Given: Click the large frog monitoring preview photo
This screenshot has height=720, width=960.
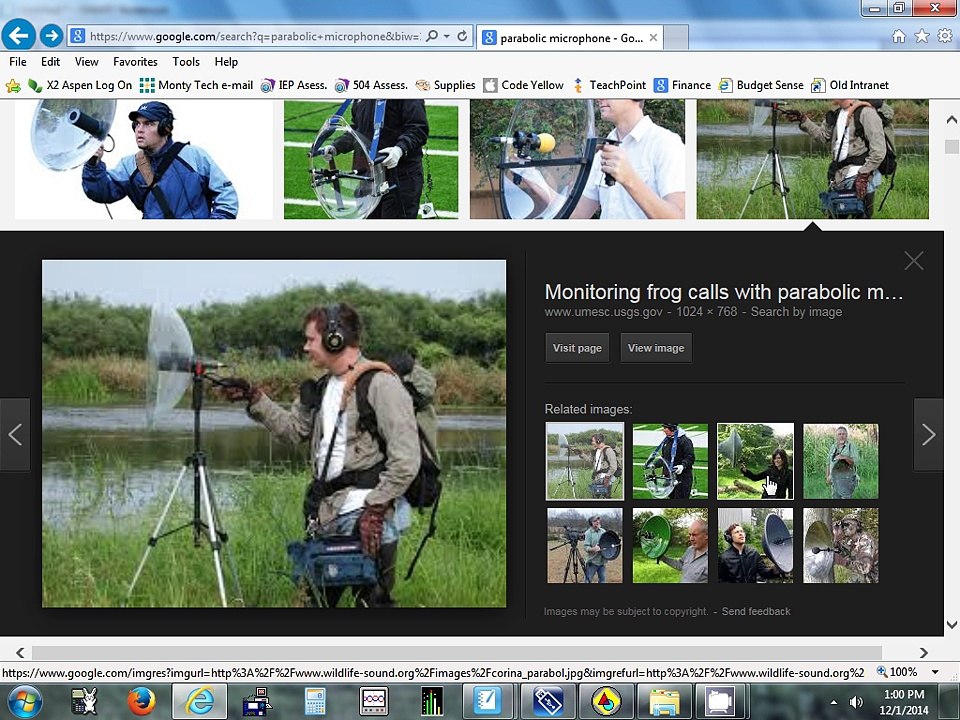Looking at the screenshot, I should (x=274, y=433).
